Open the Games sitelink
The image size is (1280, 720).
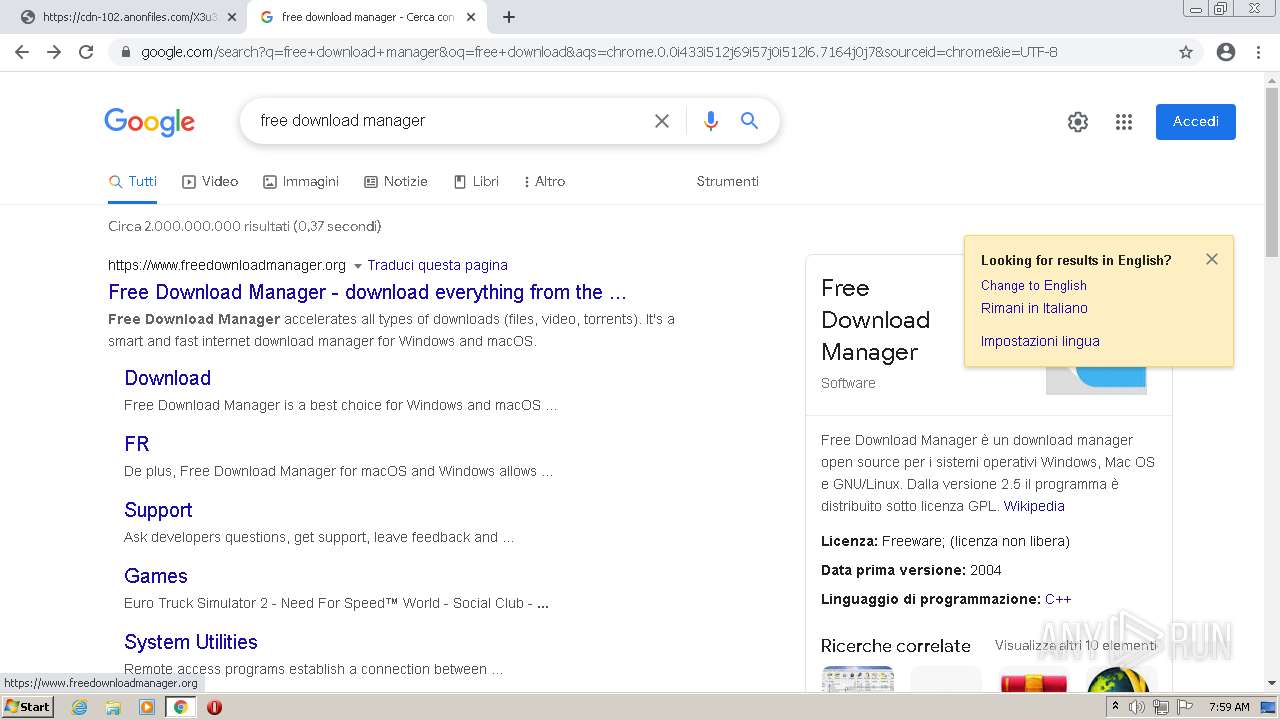[x=156, y=576]
